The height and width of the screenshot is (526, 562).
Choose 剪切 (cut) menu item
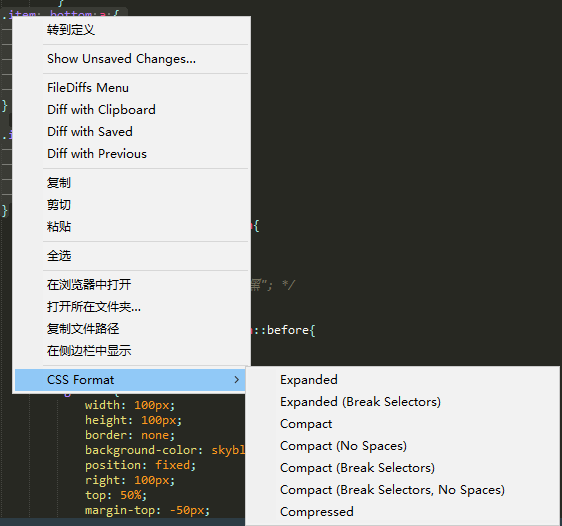tap(131, 205)
